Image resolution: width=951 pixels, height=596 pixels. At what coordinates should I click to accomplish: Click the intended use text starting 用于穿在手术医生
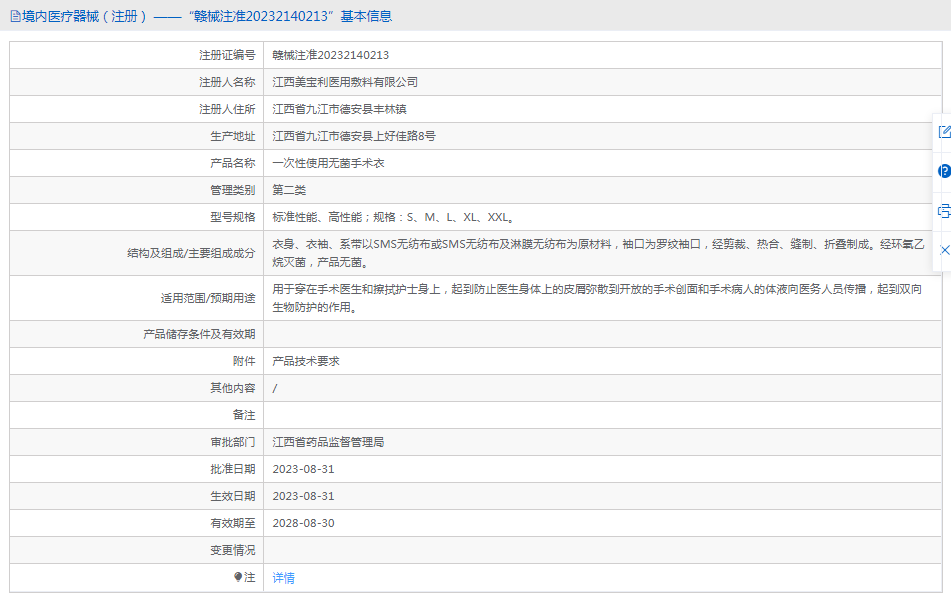pyautogui.click(x=597, y=298)
